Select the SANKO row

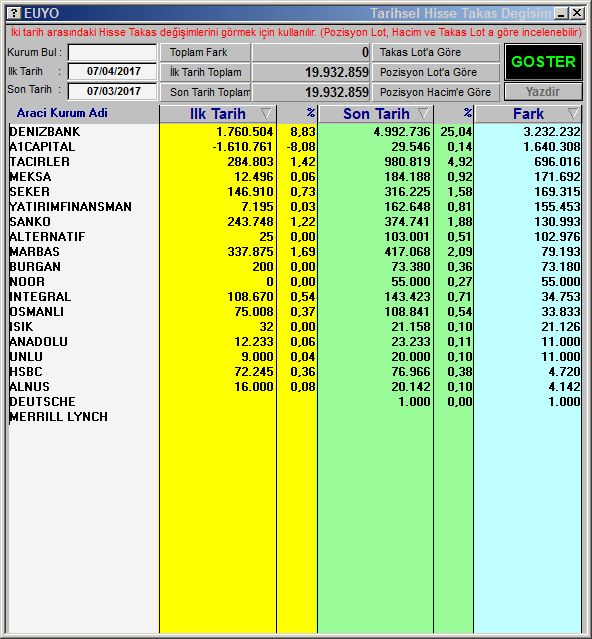coord(295,222)
